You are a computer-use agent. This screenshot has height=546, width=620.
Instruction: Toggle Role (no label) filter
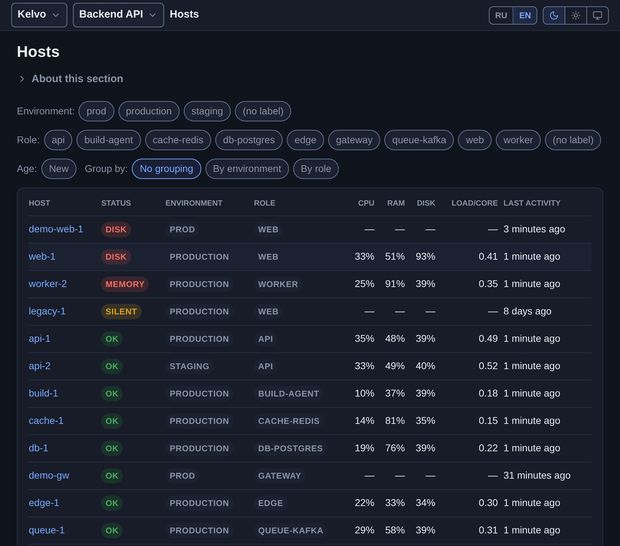tap(573, 140)
